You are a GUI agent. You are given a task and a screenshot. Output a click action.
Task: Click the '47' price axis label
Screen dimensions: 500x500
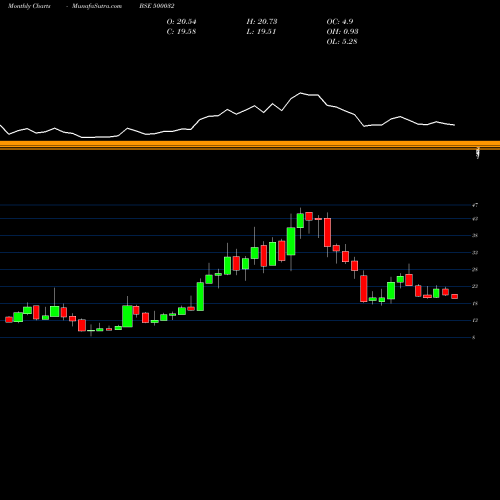475,205
